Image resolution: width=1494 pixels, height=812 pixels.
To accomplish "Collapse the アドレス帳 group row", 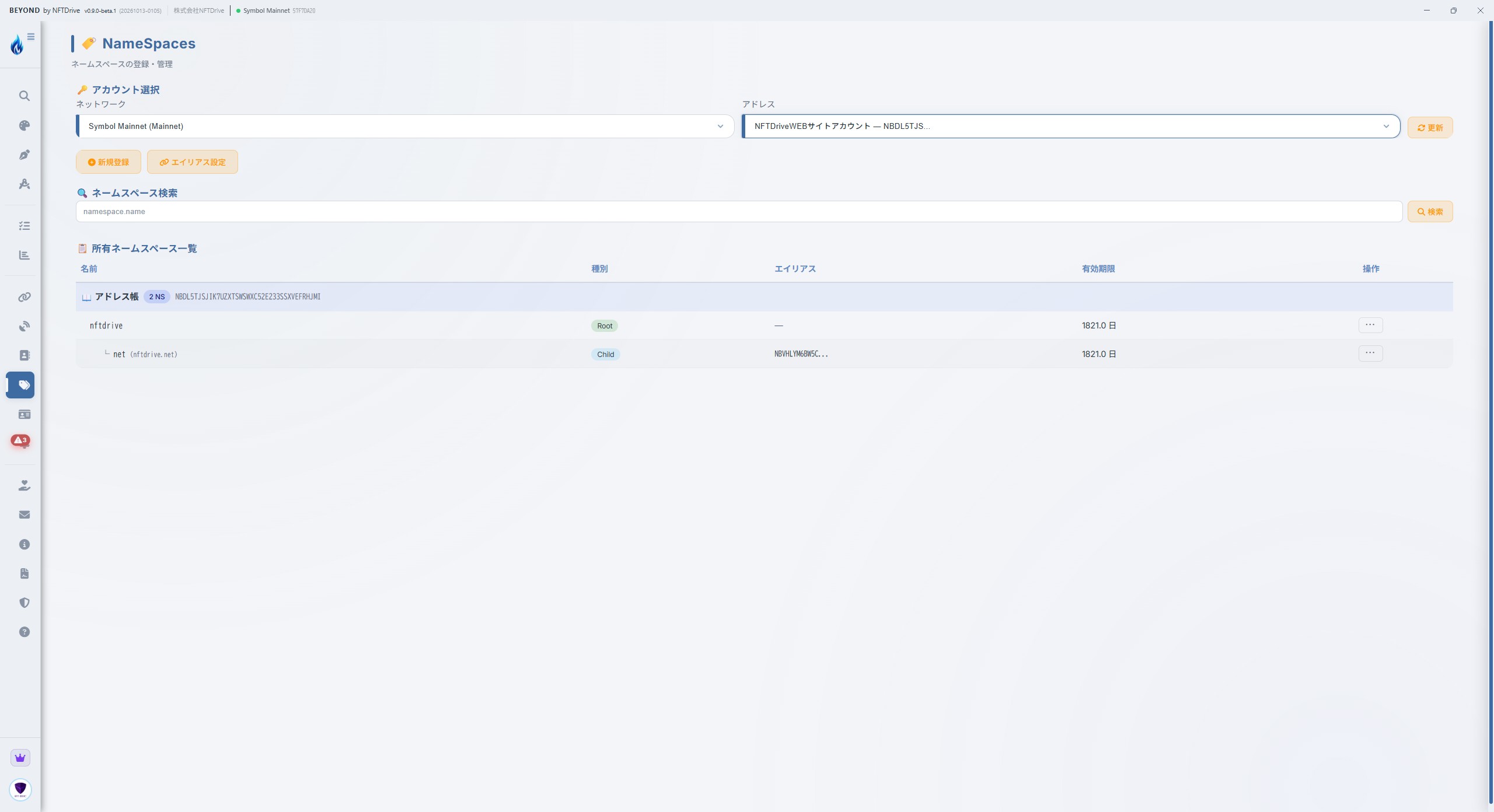I will click(x=765, y=297).
